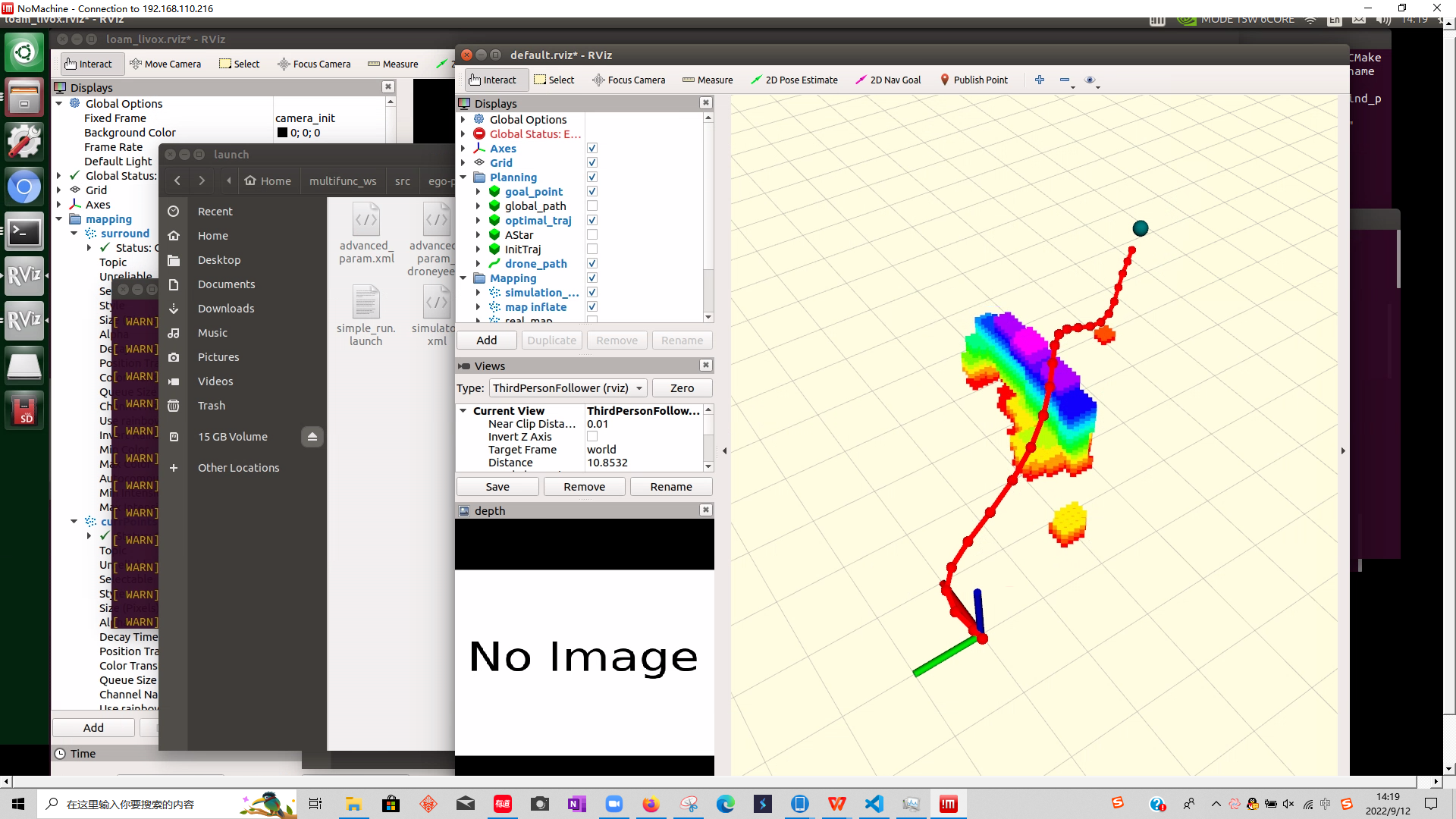Enable InitTraj display checkbox

(592, 249)
